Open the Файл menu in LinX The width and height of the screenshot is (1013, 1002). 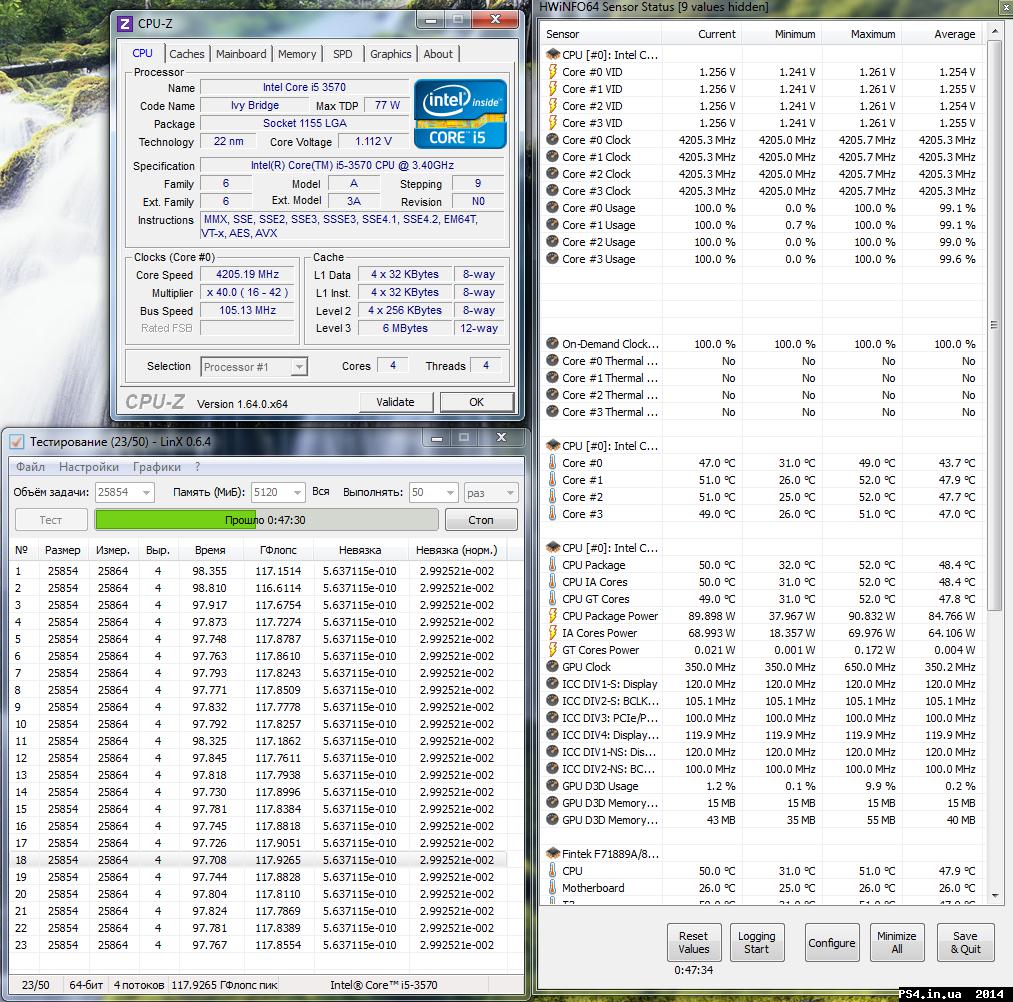(30, 466)
